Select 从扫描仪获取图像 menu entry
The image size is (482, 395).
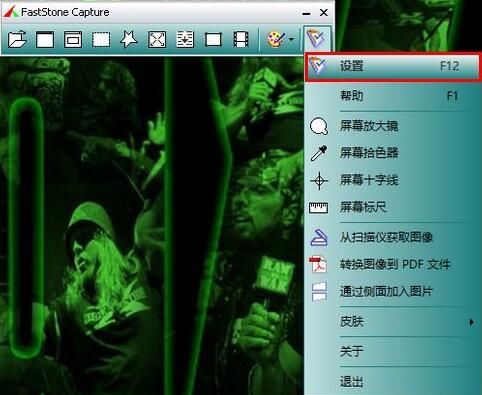coord(392,237)
